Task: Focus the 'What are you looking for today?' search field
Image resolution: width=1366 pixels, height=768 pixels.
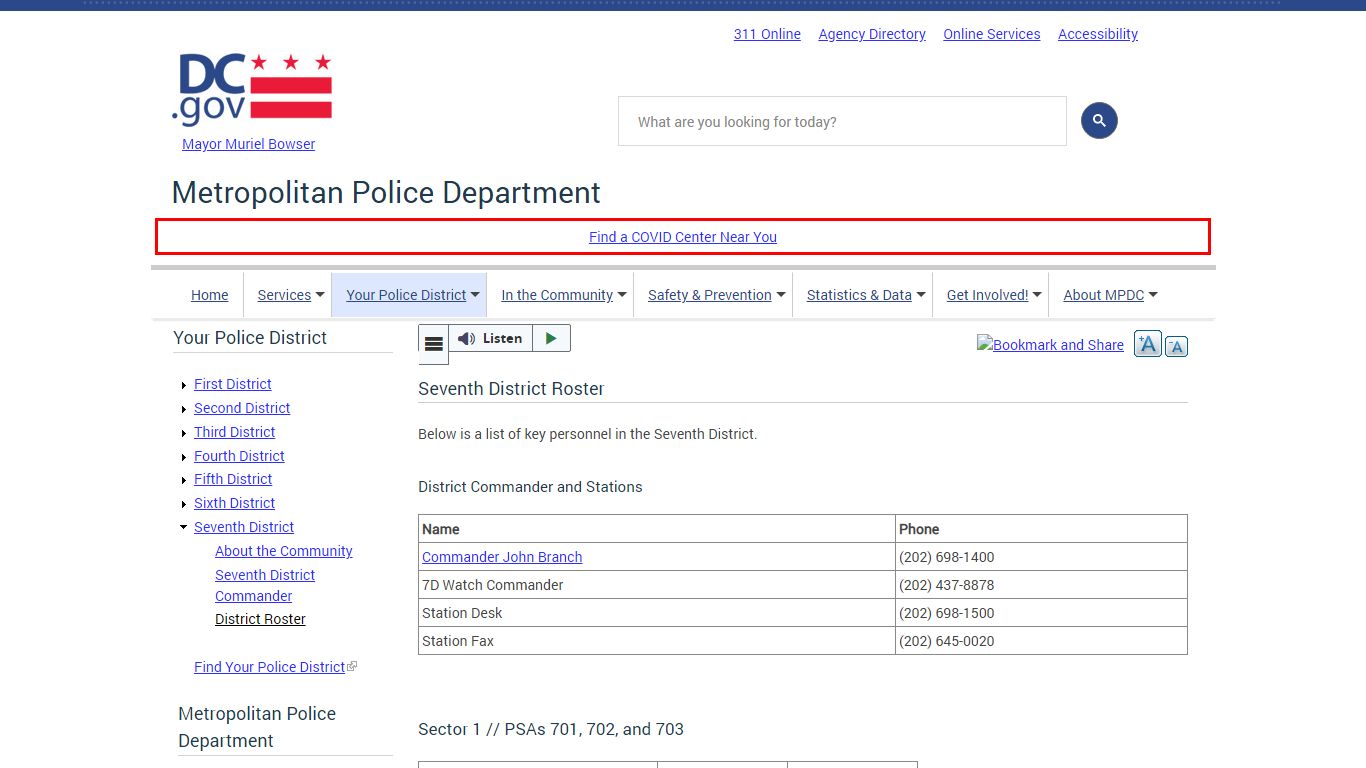Action: click(842, 121)
